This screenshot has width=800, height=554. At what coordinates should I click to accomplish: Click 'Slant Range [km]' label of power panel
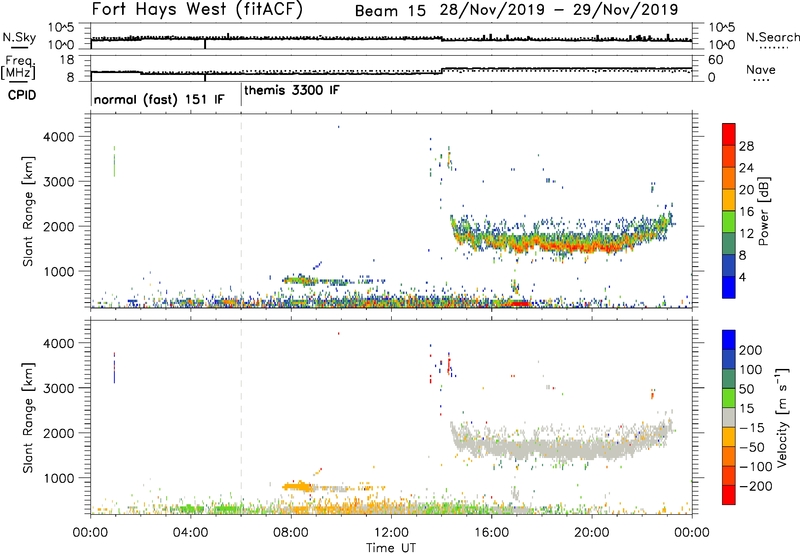(x=28, y=211)
